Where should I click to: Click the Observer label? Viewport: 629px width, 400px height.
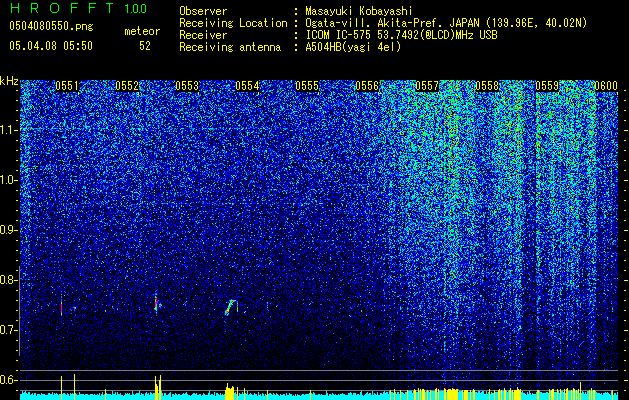coord(203,11)
